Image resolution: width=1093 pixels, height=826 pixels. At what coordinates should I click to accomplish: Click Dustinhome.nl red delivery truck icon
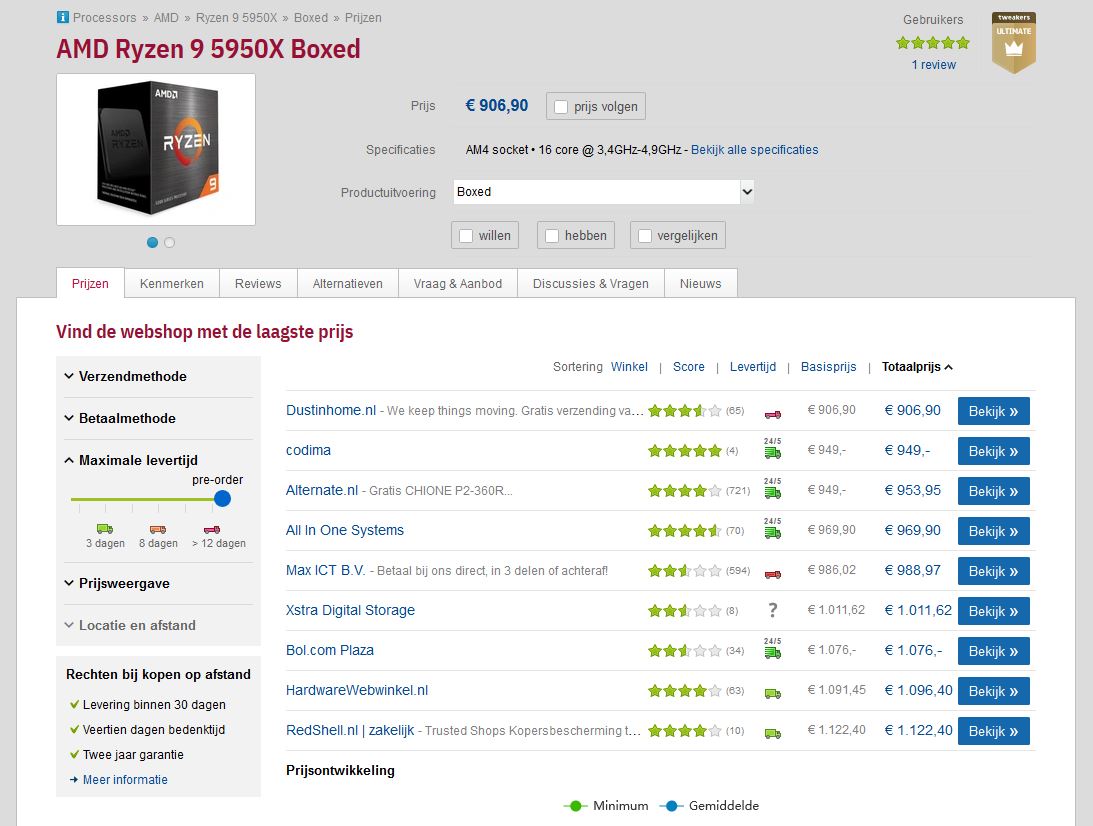click(772, 414)
